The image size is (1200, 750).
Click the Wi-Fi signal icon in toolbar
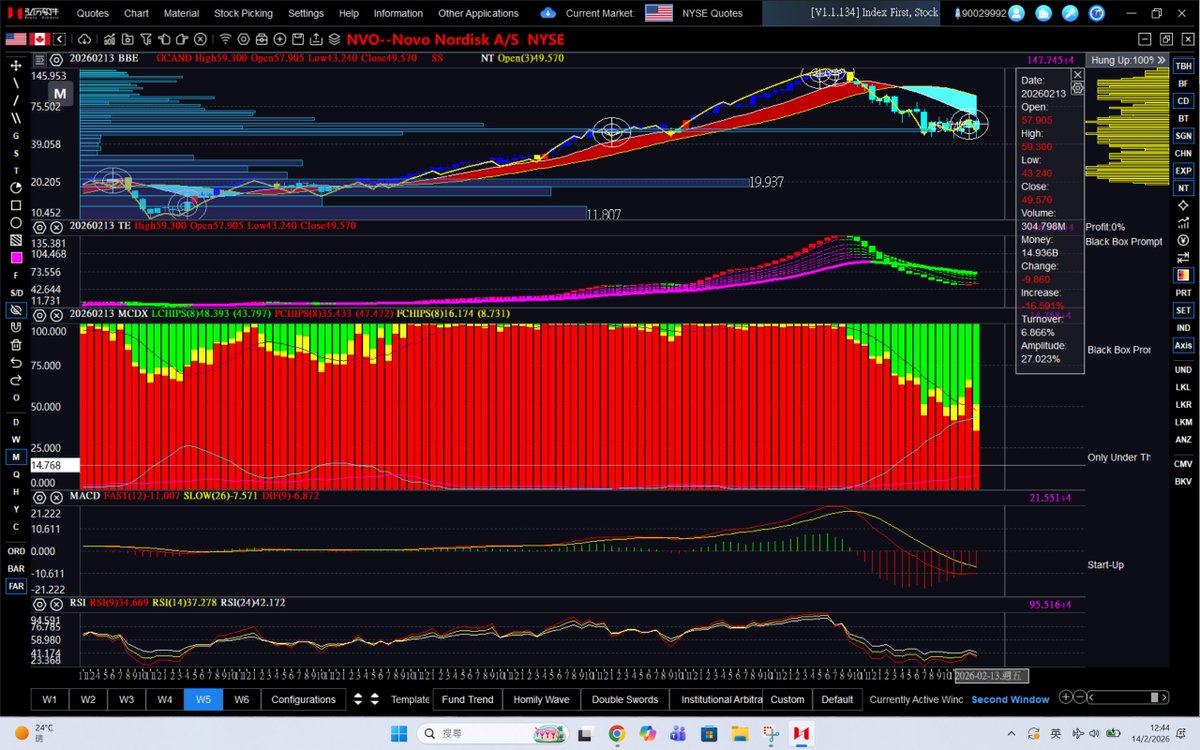point(225,39)
